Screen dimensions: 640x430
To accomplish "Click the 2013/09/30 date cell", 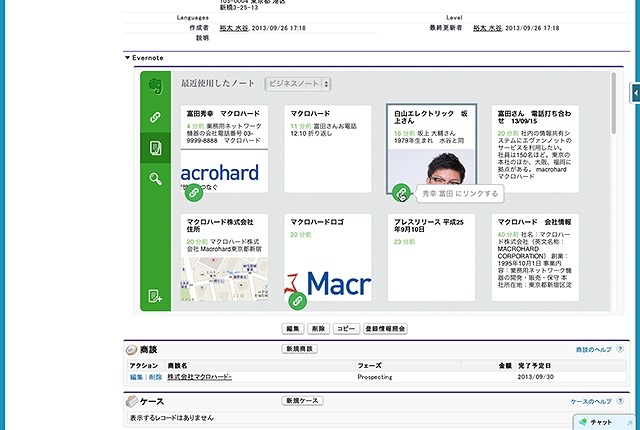I will click(x=536, y=377).
